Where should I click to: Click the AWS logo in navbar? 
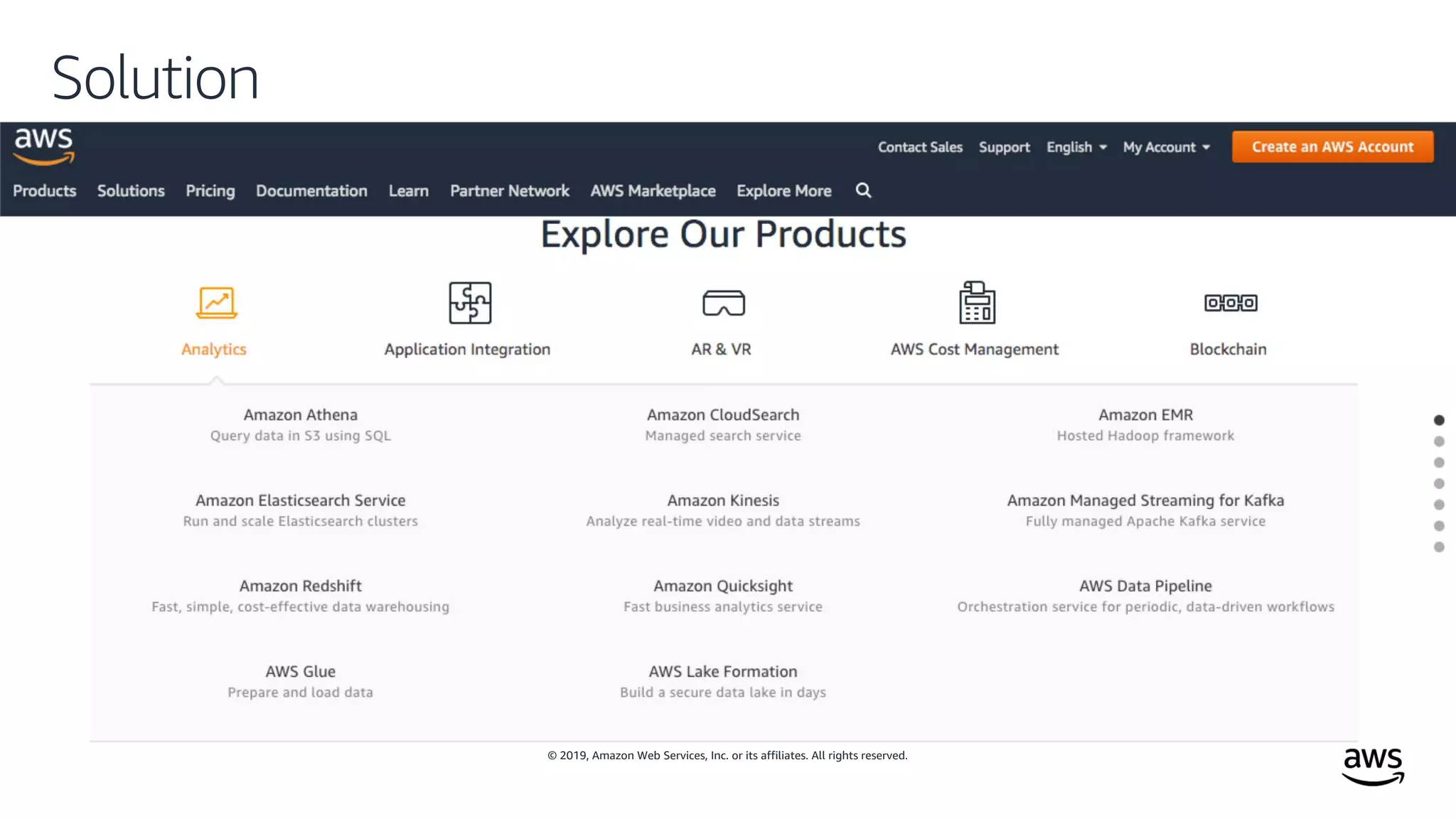pos(44,146)
